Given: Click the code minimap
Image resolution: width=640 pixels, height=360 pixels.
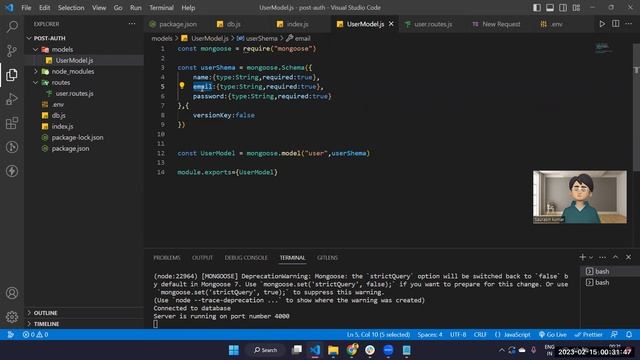Looking at the screenshot, I should (603, 48).
